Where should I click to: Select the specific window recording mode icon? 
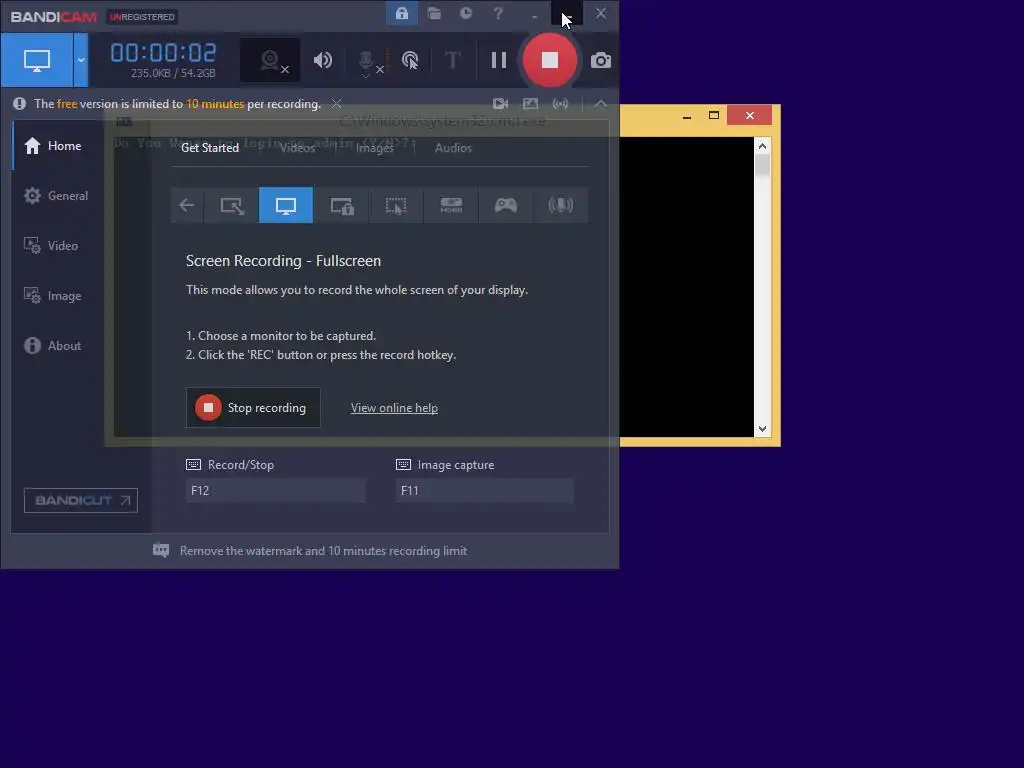coord(341,205)
